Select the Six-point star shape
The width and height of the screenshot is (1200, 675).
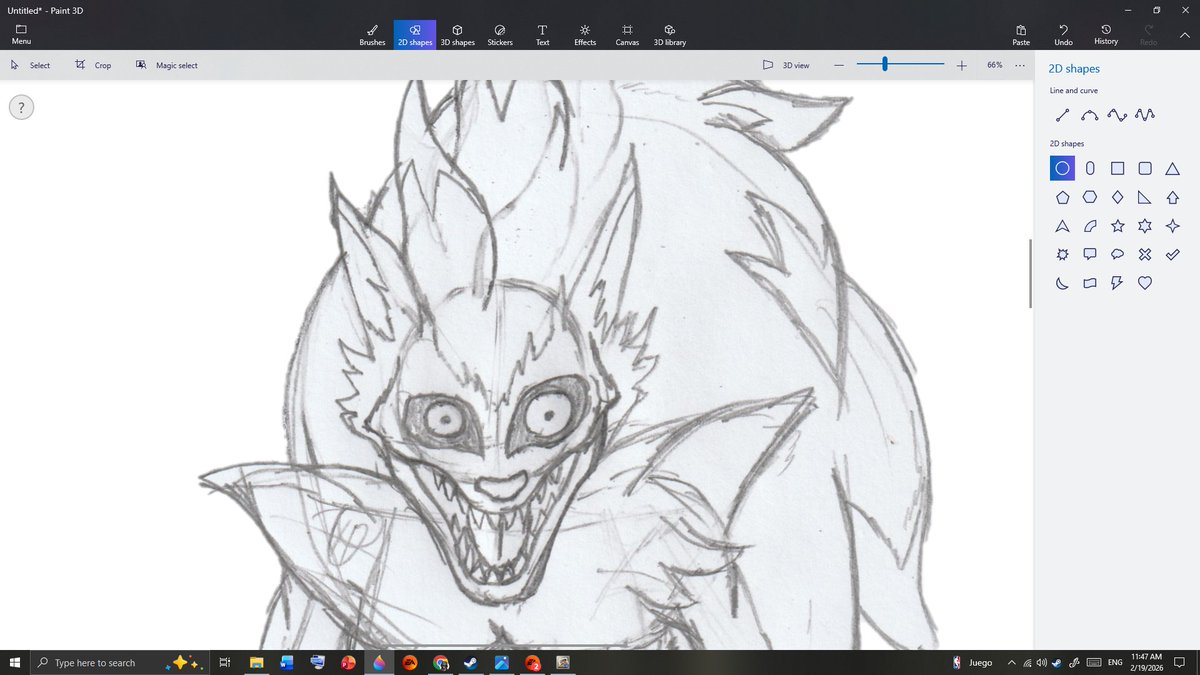(1145, 226)
